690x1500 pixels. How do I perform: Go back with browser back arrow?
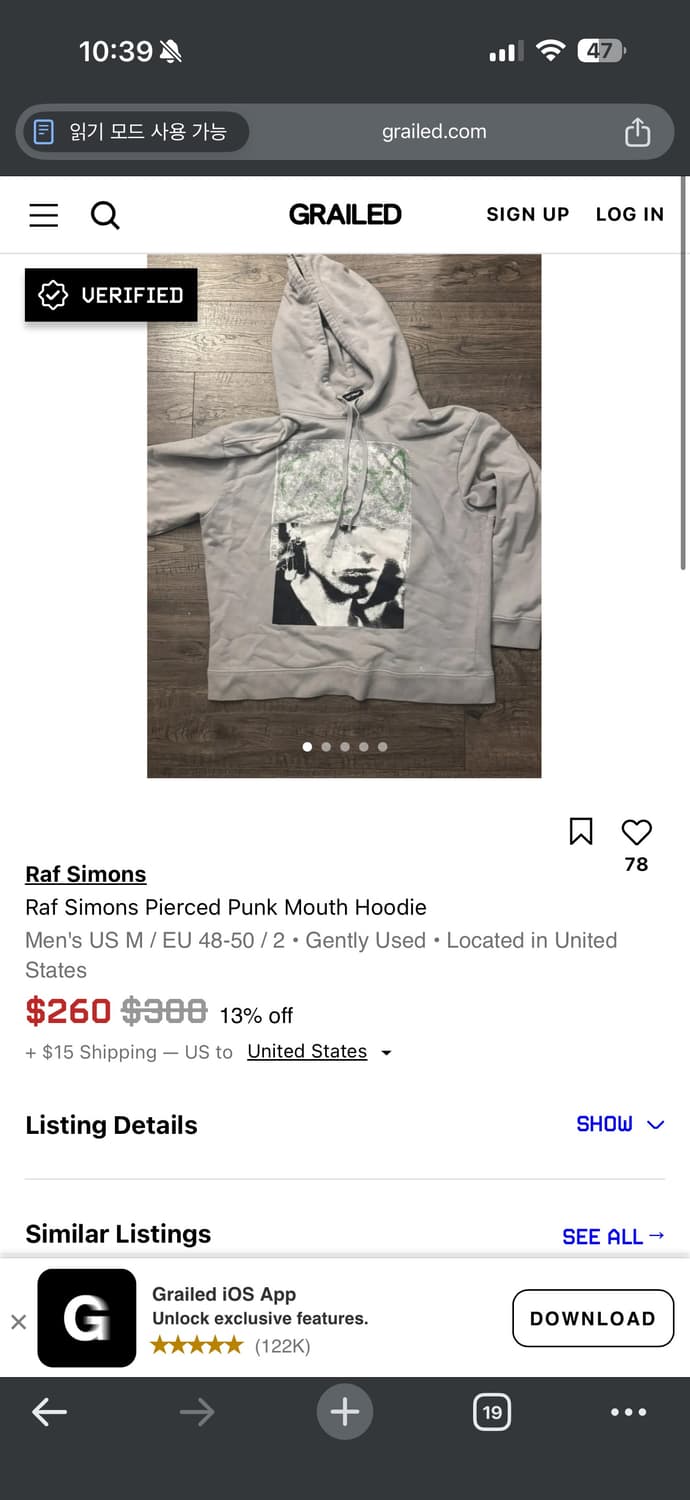tap(49, 1412)
